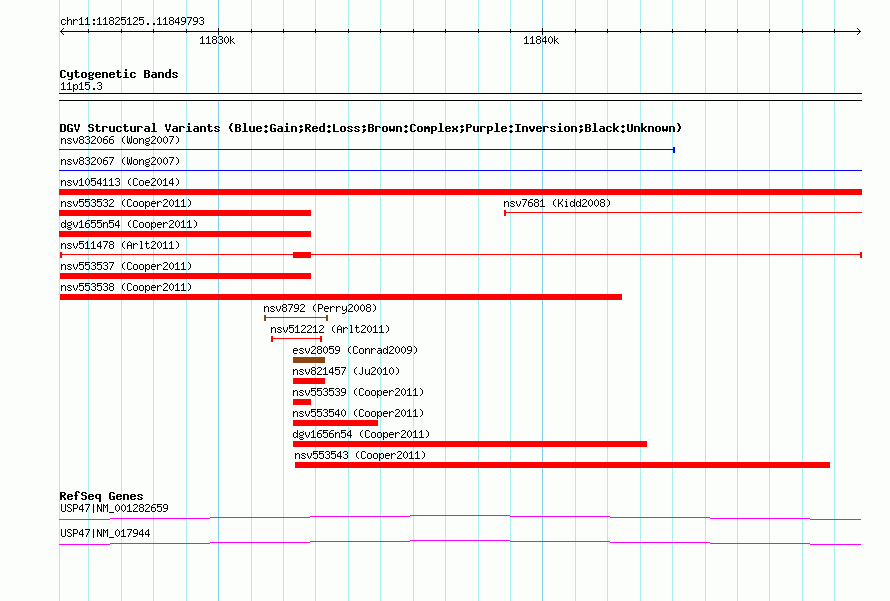The width and height of the screenshot is (890, 601).
Task: Click the right arrow end of ruler
Action: point(859,32)
